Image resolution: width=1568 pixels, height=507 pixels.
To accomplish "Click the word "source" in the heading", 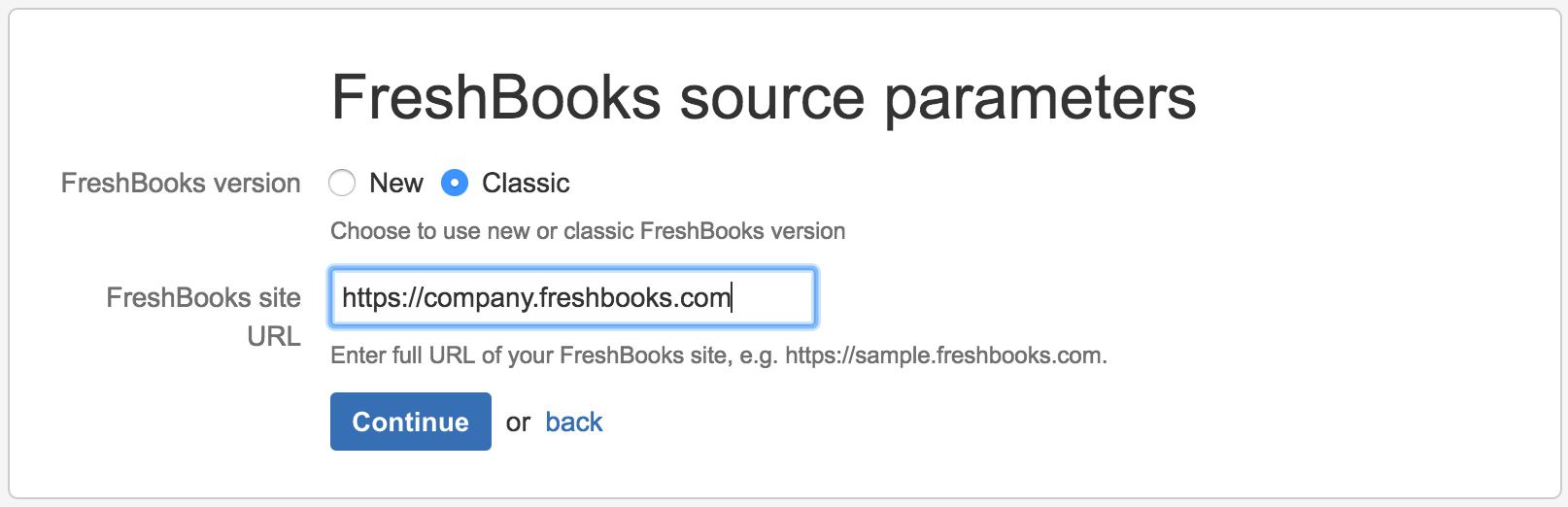I will click(771, 98).
